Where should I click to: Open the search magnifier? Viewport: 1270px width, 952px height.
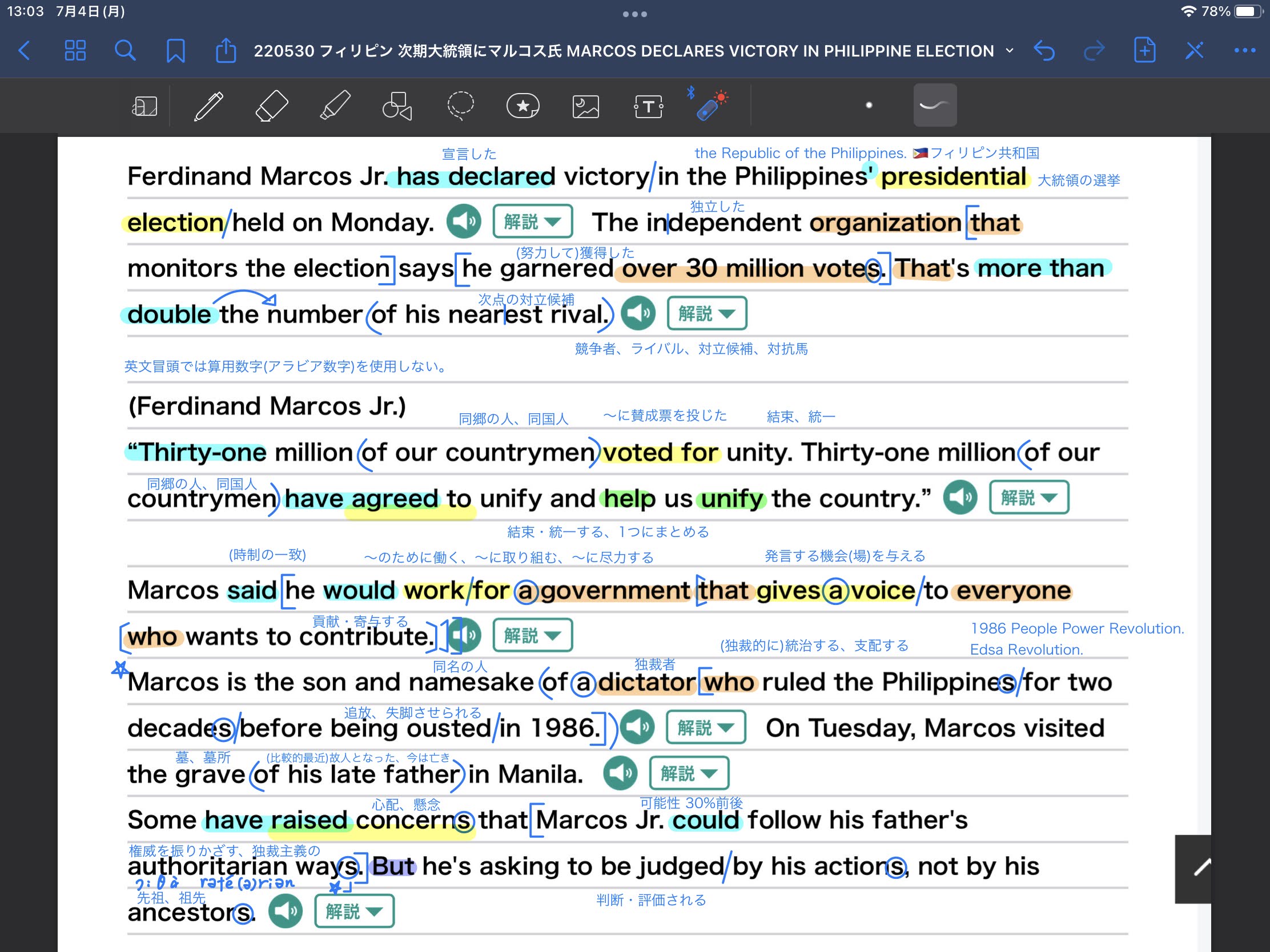click(x=124, y=50)
